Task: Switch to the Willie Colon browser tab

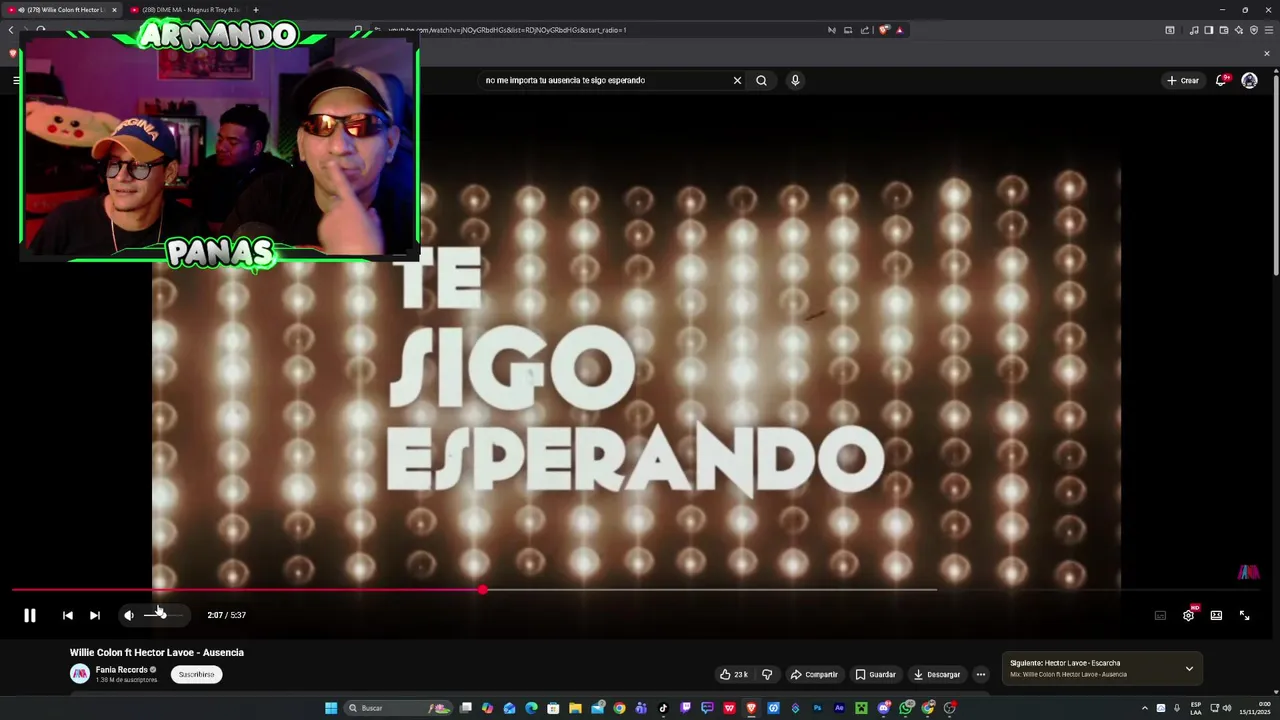Action: pyautogui.click(x=60, y=10)
